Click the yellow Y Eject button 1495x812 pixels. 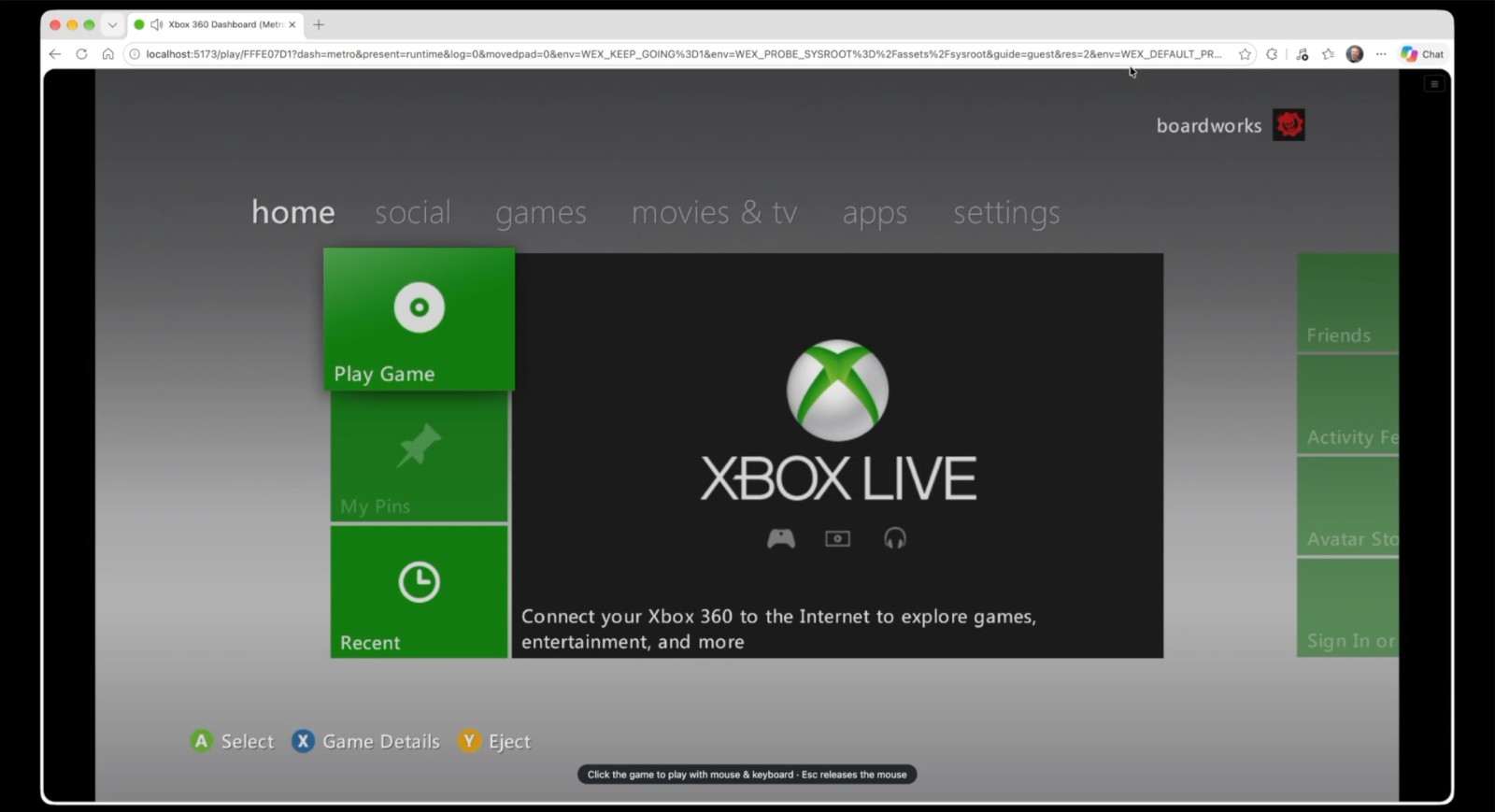[494, 741]
